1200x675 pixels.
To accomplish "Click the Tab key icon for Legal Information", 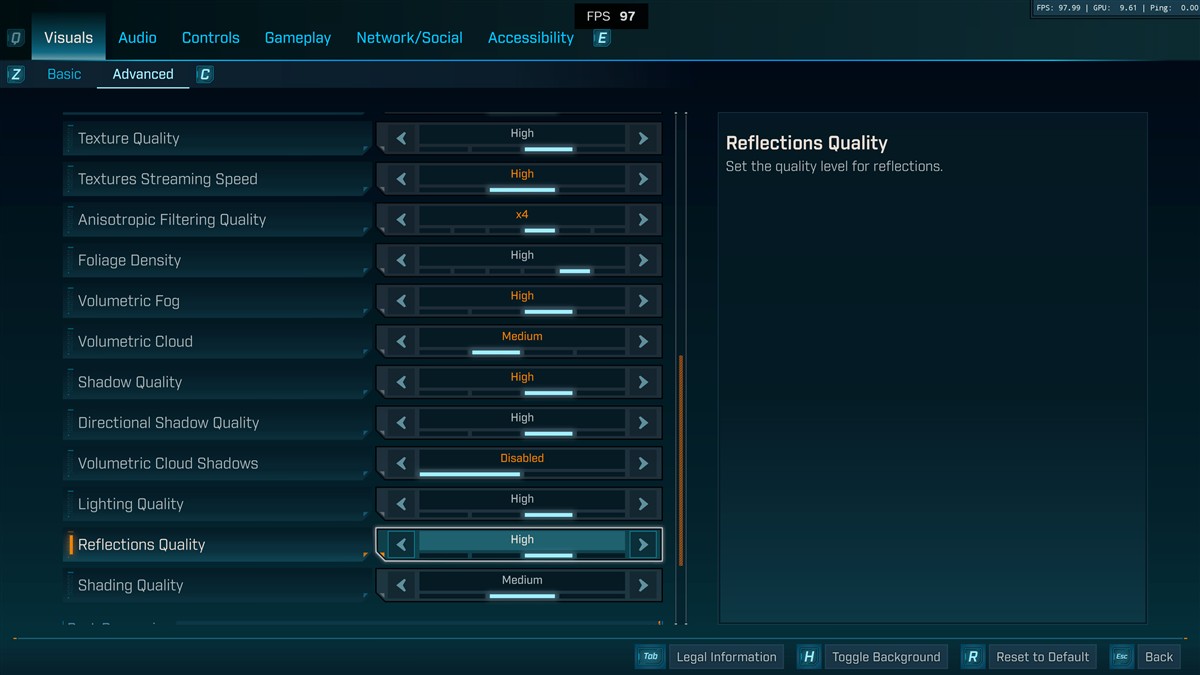I will (650, 657).
